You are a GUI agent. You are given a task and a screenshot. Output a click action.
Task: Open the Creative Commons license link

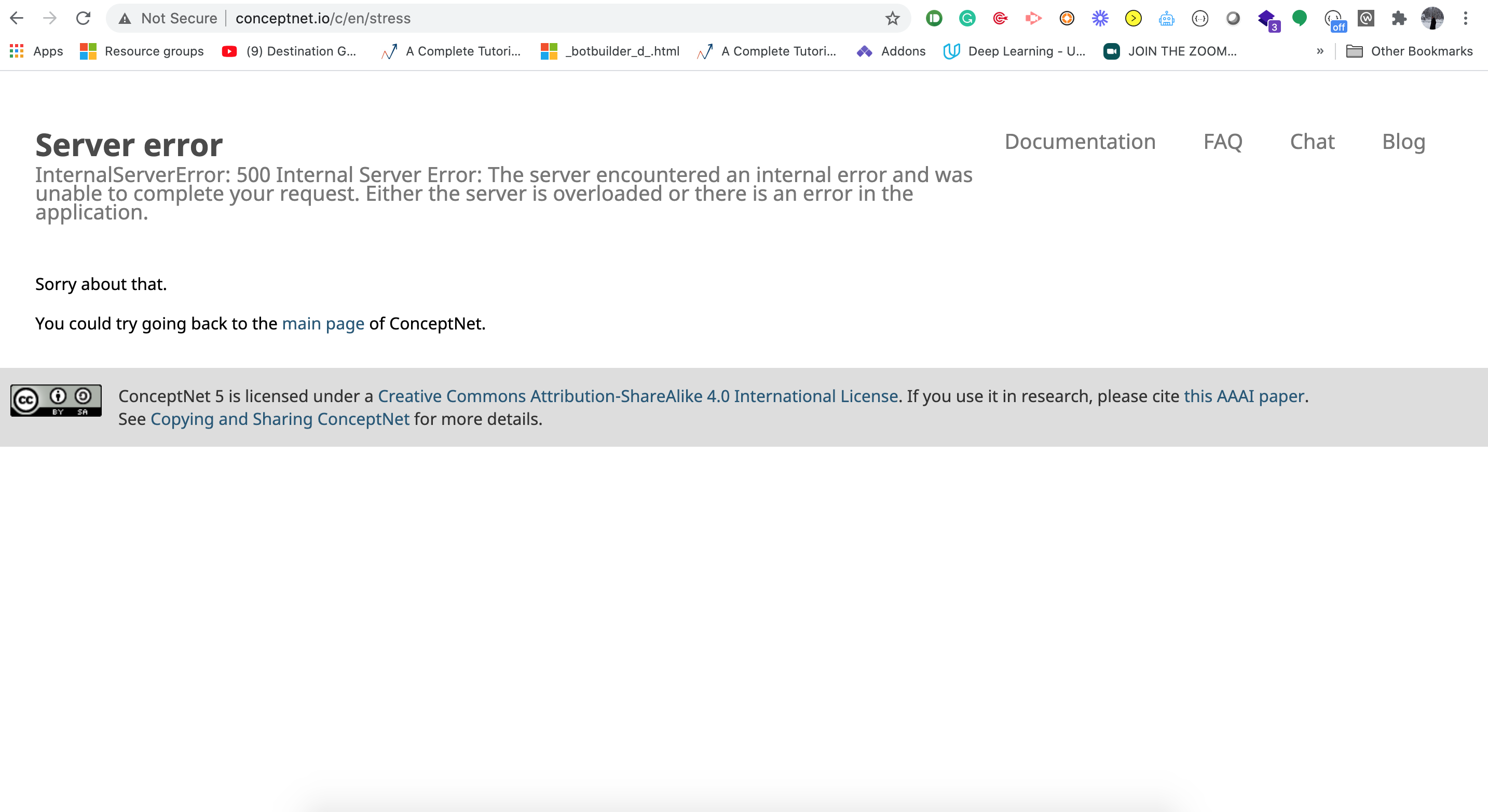(x=636, y=396)
